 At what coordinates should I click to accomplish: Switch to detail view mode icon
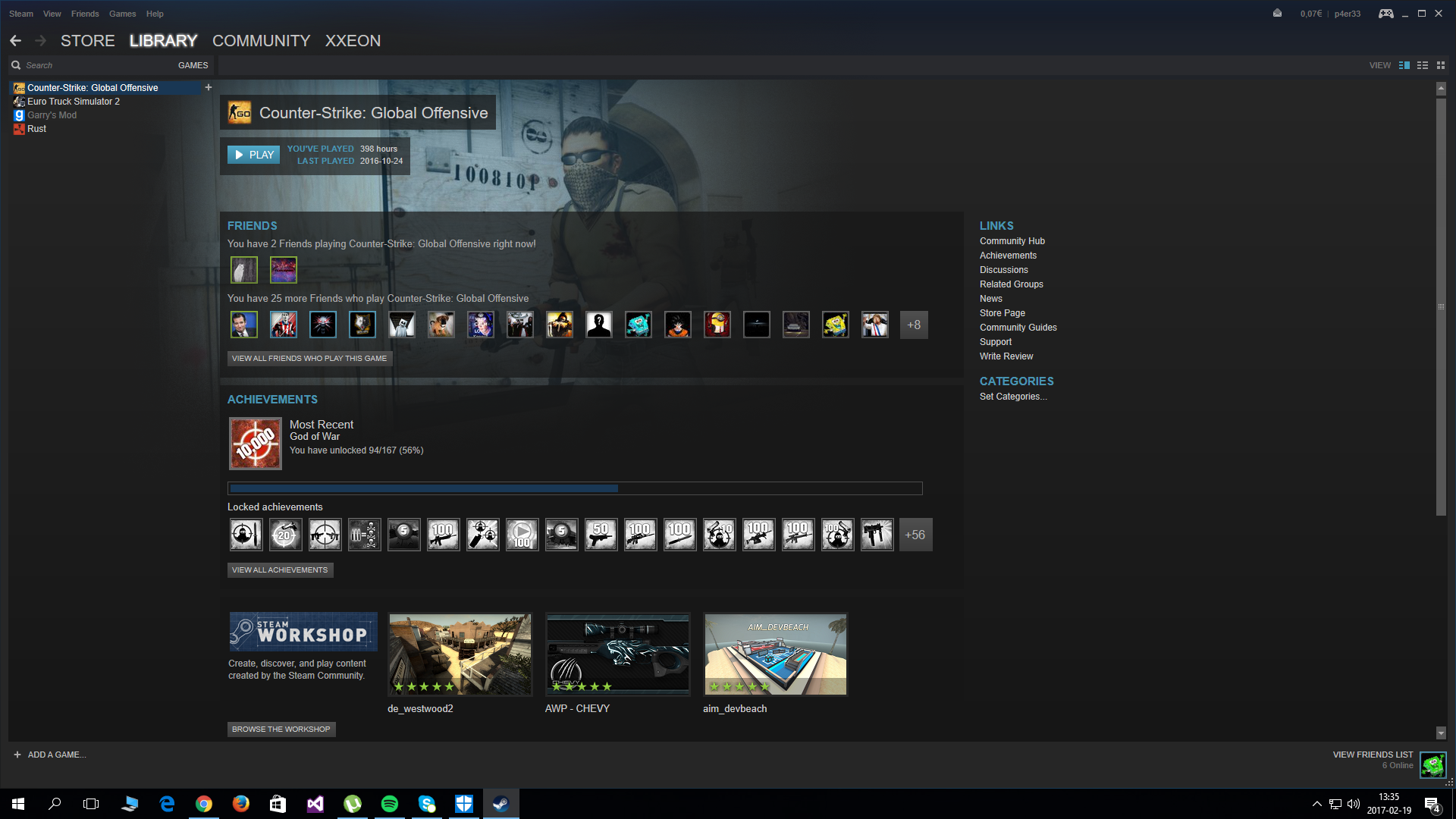[1404, 65]
